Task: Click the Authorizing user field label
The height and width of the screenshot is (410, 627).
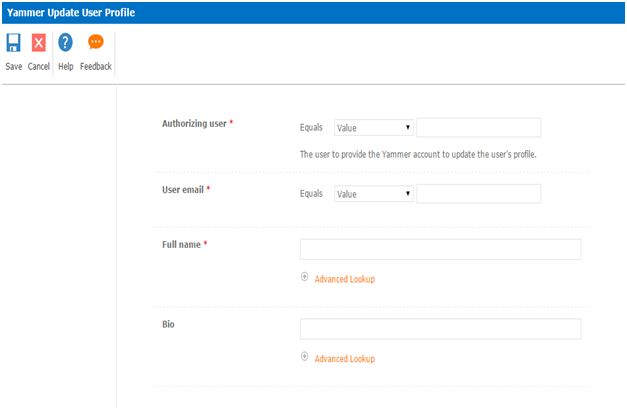Action: [194, 123]
